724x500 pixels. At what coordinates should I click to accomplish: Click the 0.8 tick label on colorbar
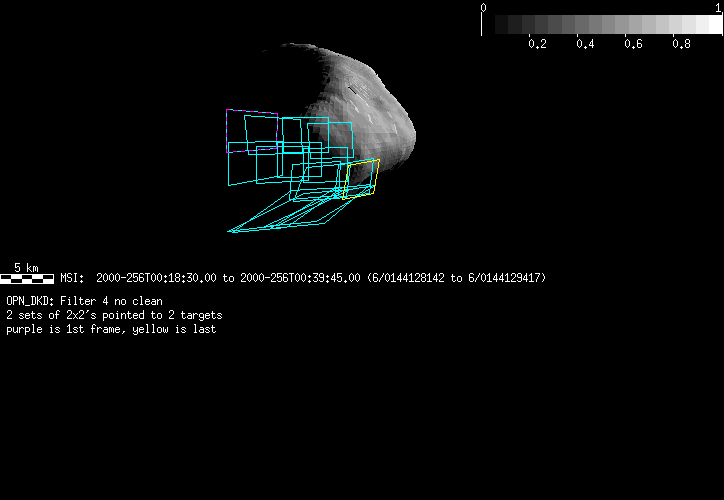pos(681,44)
